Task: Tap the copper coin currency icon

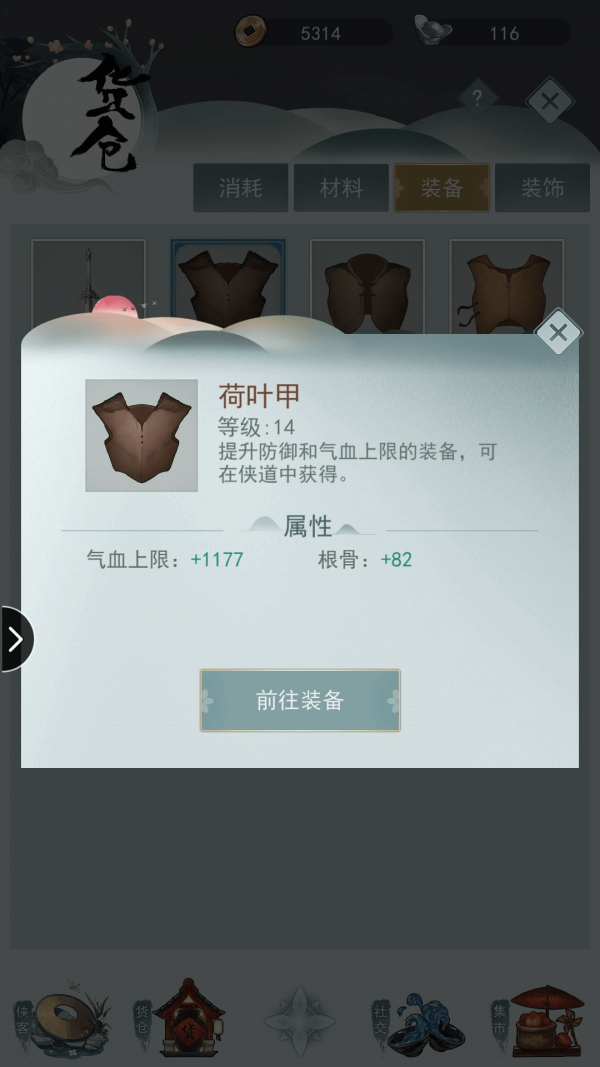Action: [x=251, y=31]
